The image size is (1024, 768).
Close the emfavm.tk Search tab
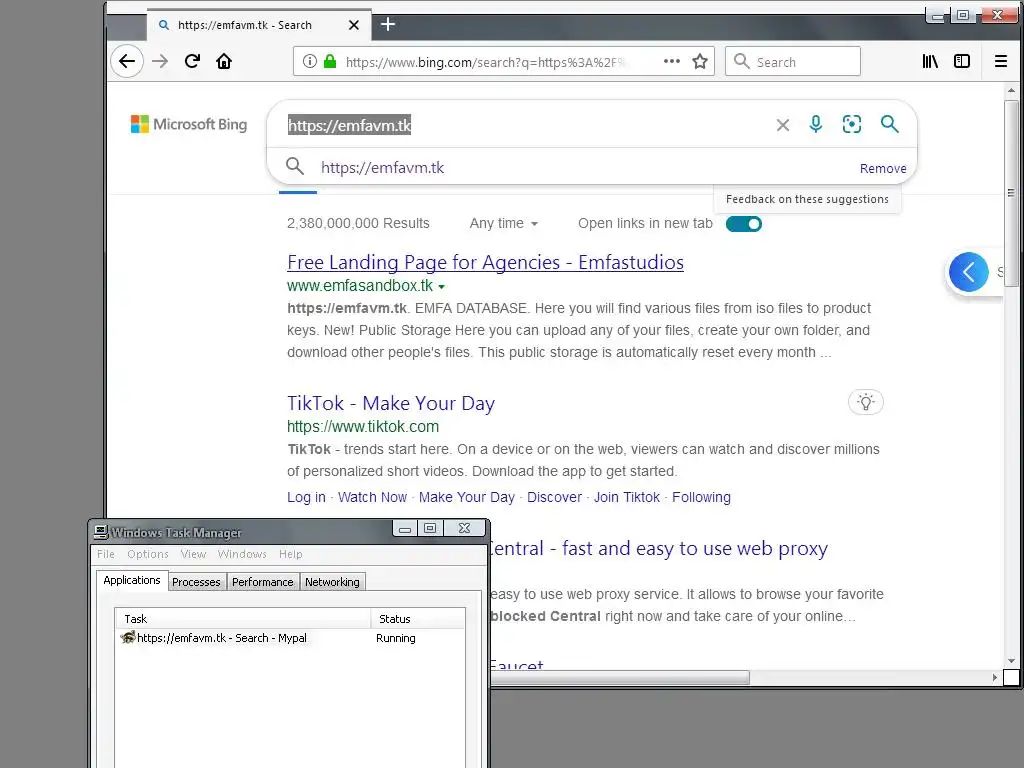pyautogui.click(x=354, y=25)
